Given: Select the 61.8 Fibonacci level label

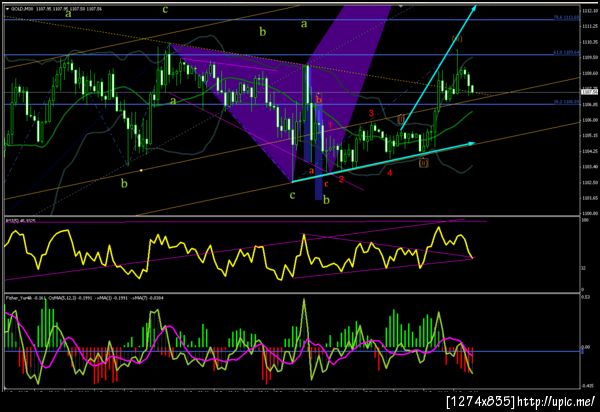Looking at the screenshot, I should (x=567, y=53).
